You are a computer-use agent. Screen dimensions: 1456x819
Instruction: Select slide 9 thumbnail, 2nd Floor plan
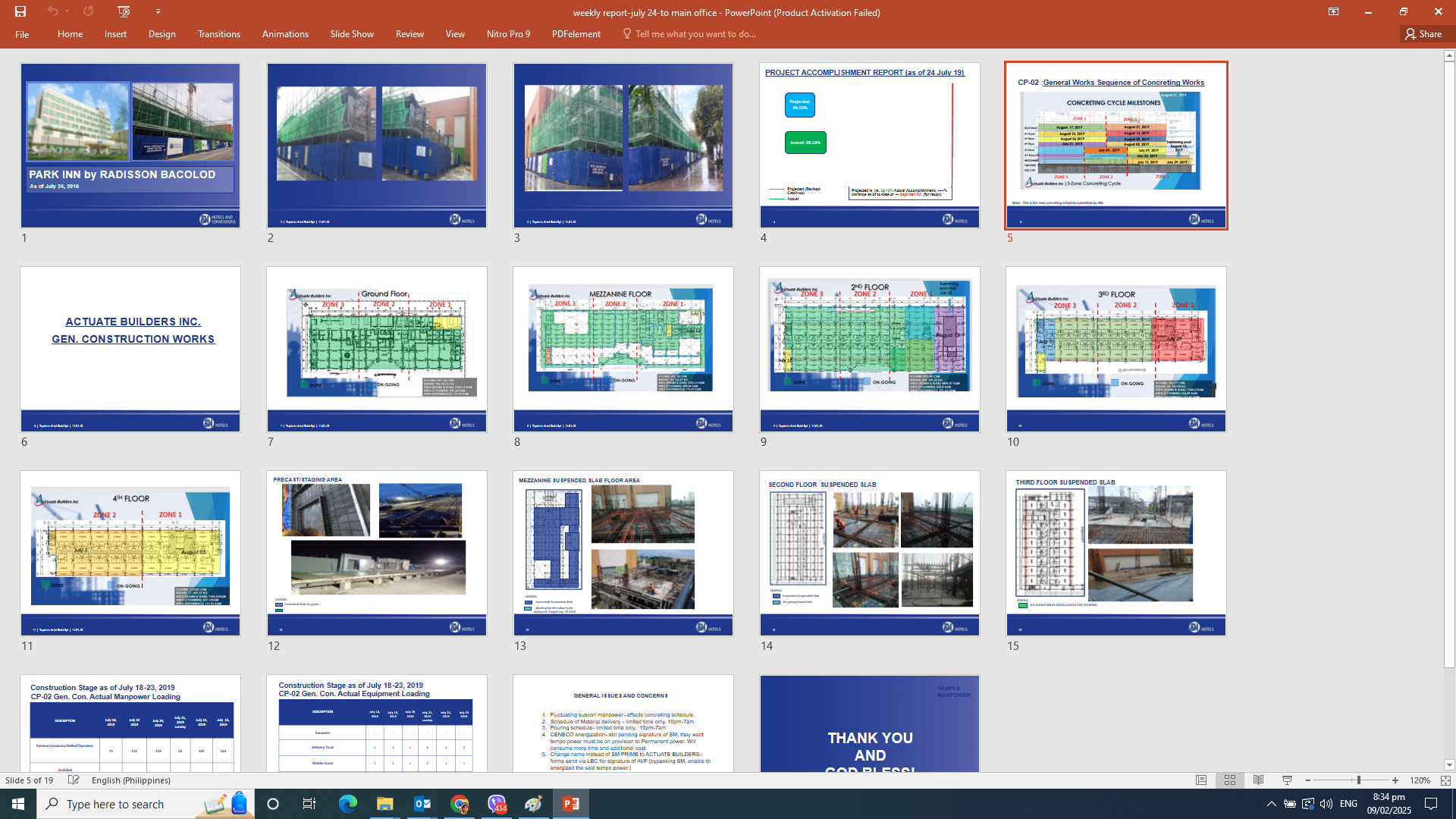(x=869, y=349)
